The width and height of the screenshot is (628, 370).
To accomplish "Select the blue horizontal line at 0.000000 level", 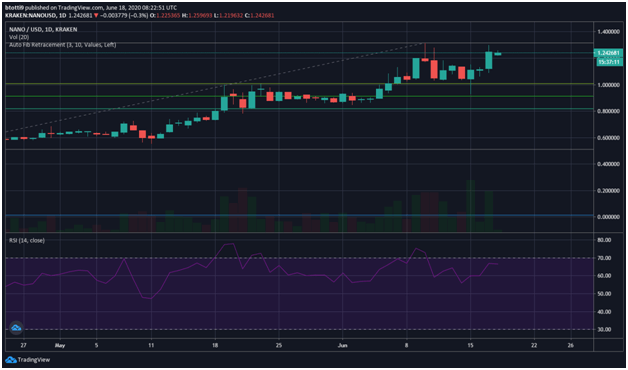I will [299, 215].
